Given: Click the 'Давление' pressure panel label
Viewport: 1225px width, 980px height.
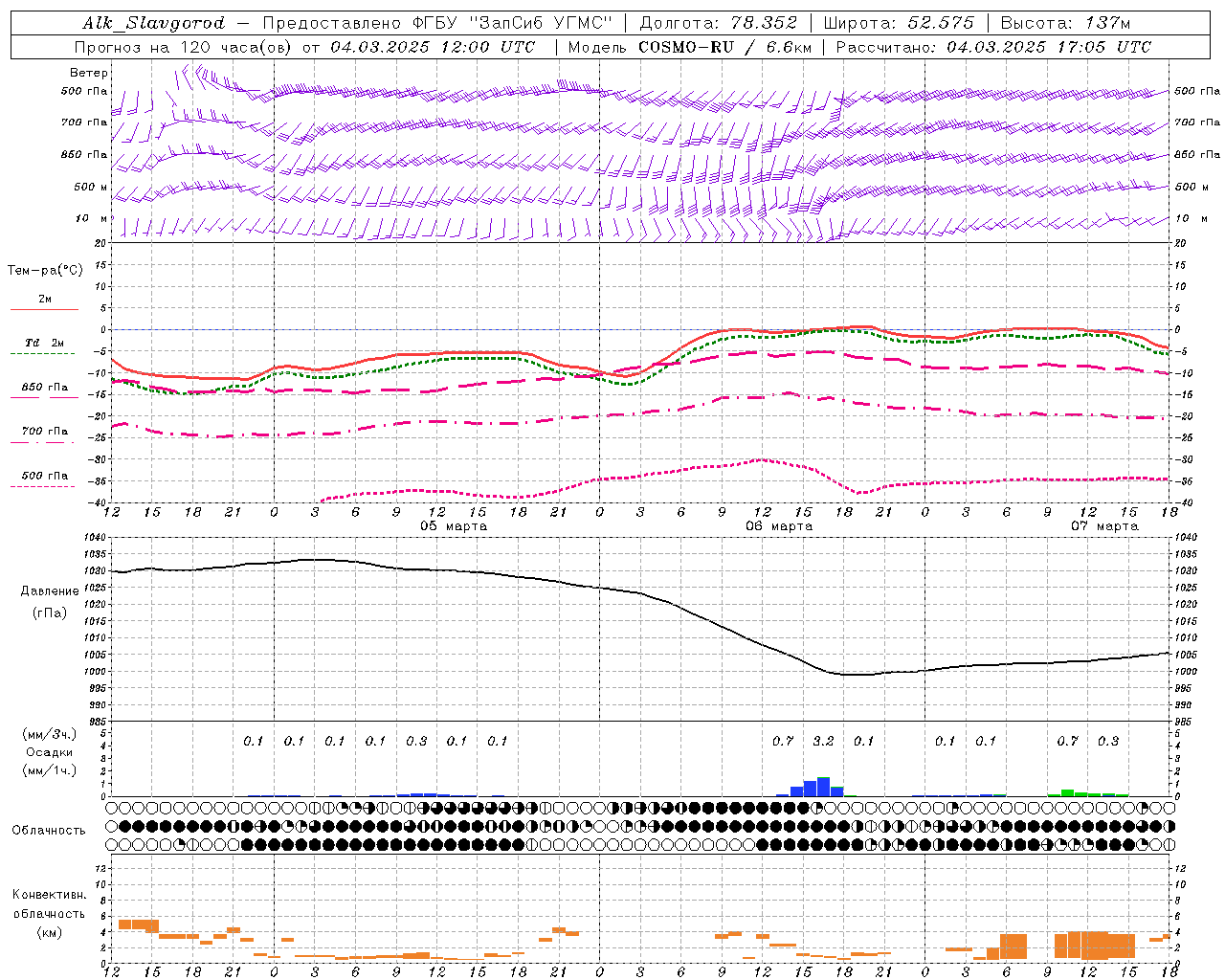Looking at the screenshot, I should 50,591.
